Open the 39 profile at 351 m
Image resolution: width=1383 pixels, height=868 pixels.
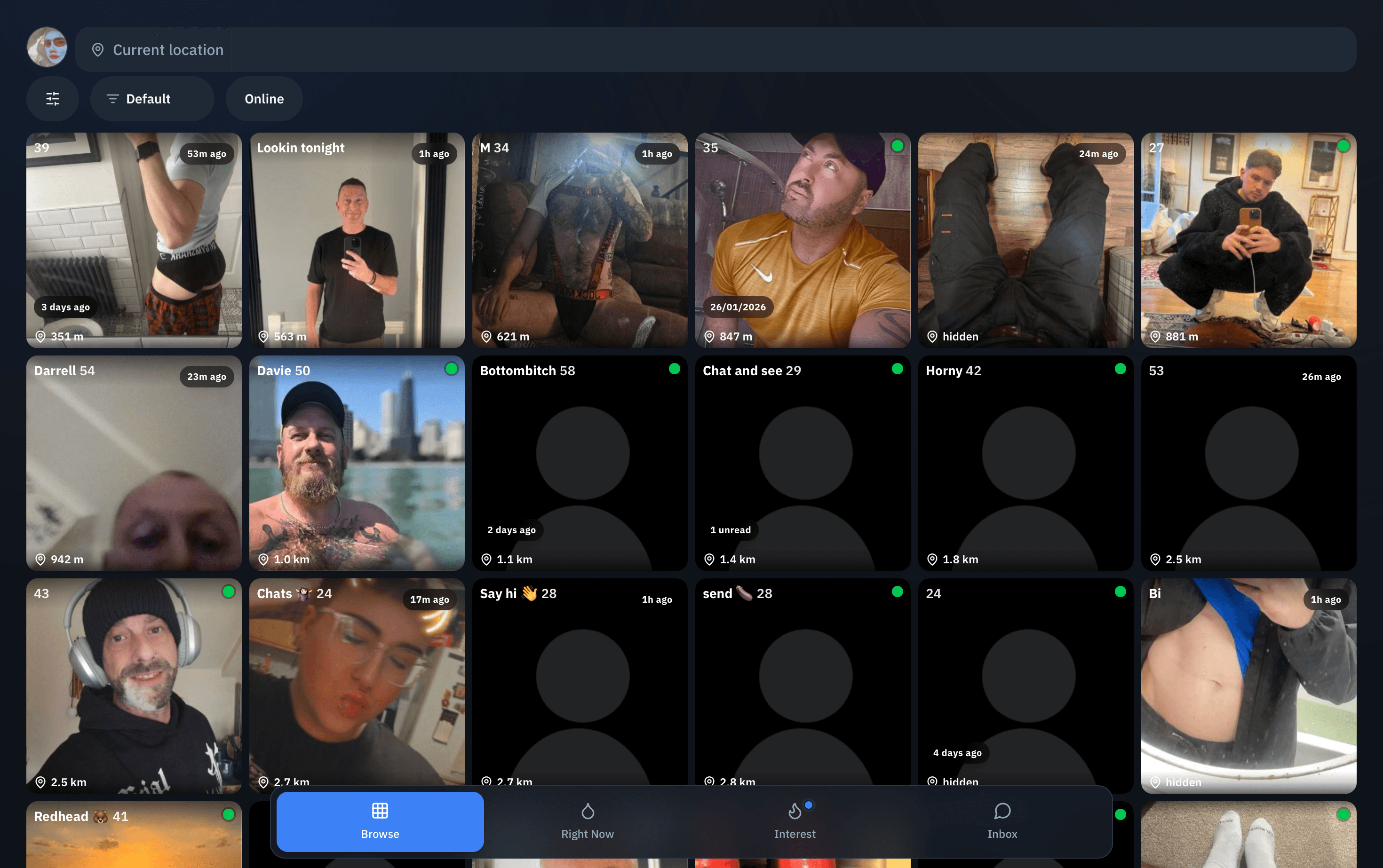[x=134, y=240]
